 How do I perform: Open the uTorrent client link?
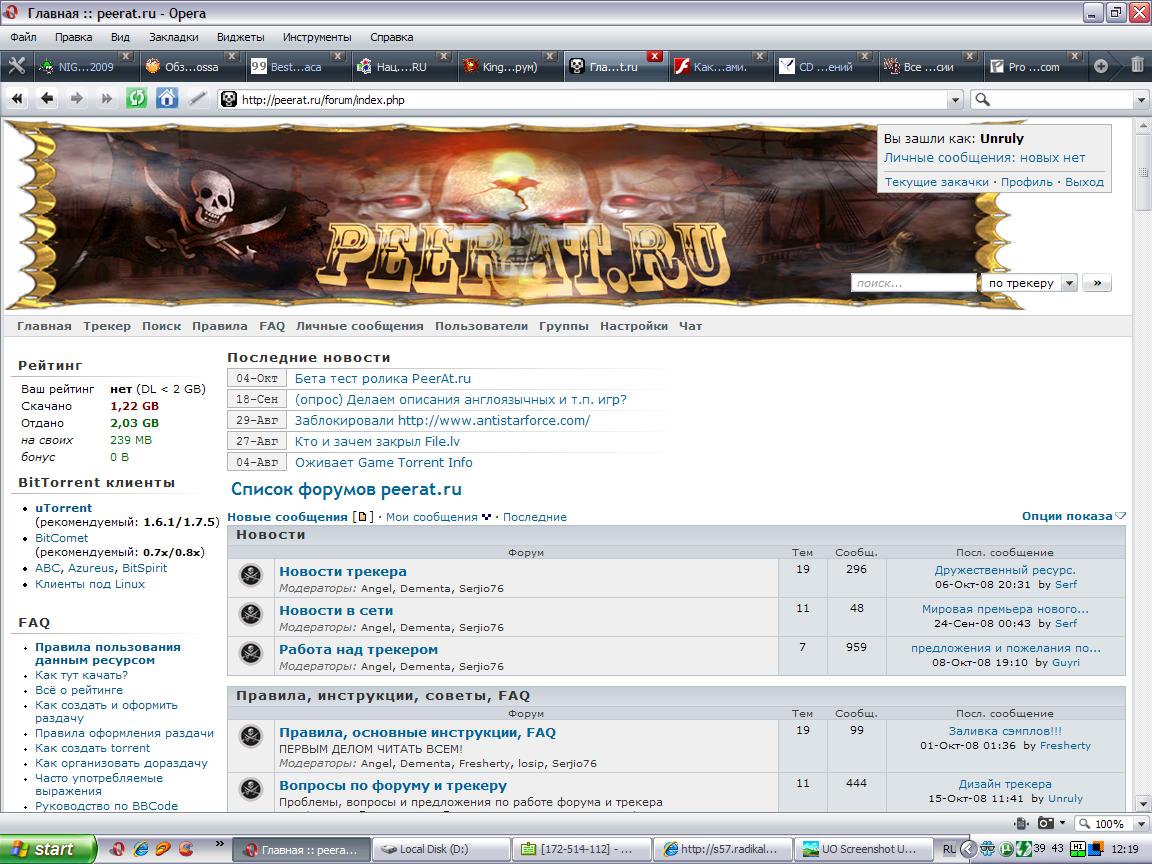point(64,508)
